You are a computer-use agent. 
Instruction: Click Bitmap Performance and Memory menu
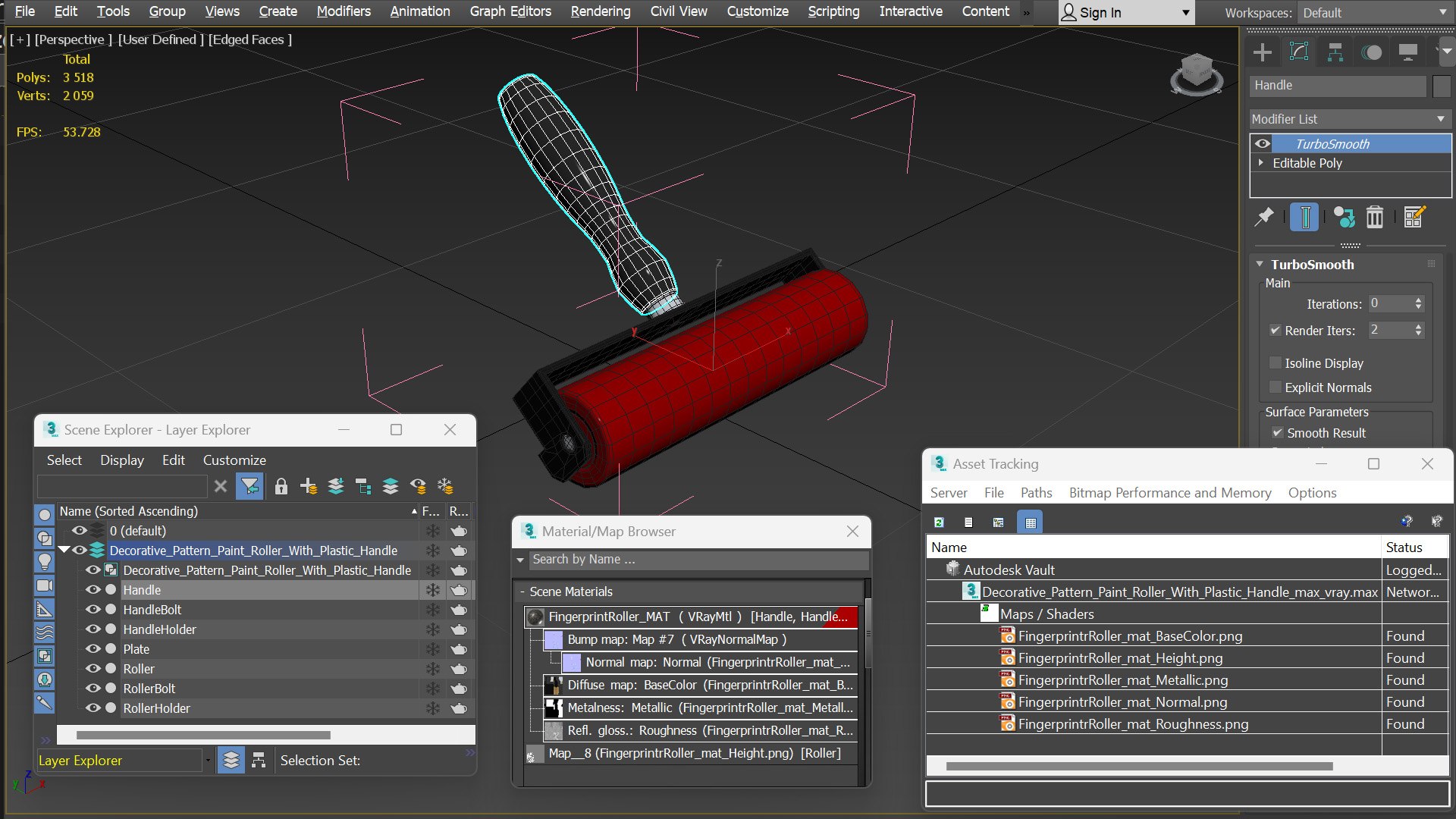1170,493
